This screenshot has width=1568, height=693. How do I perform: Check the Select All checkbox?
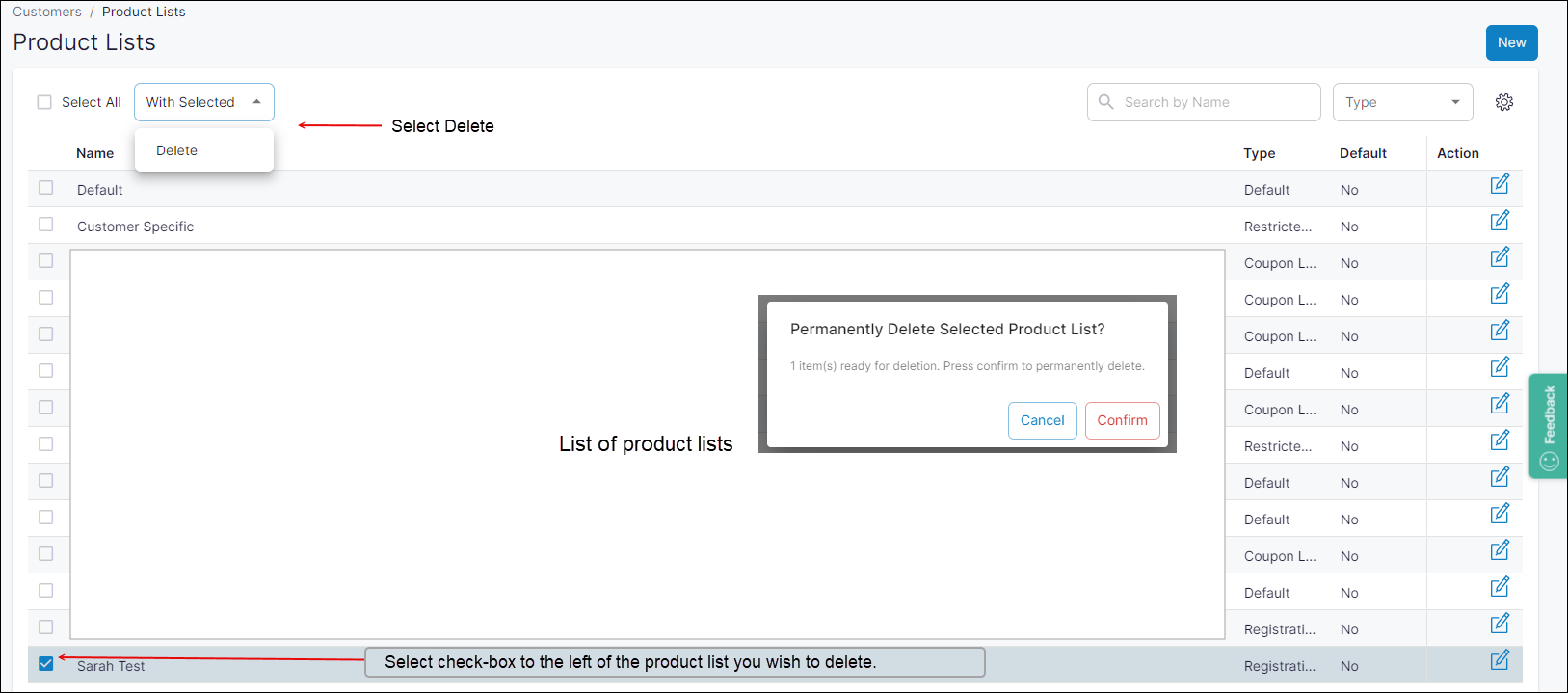point(44,102)
